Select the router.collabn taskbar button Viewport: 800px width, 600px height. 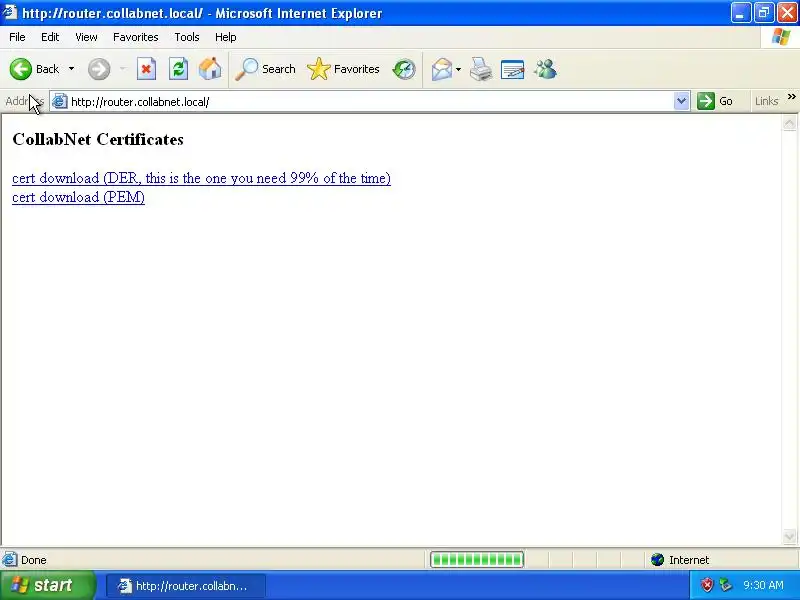coord(186,586)
